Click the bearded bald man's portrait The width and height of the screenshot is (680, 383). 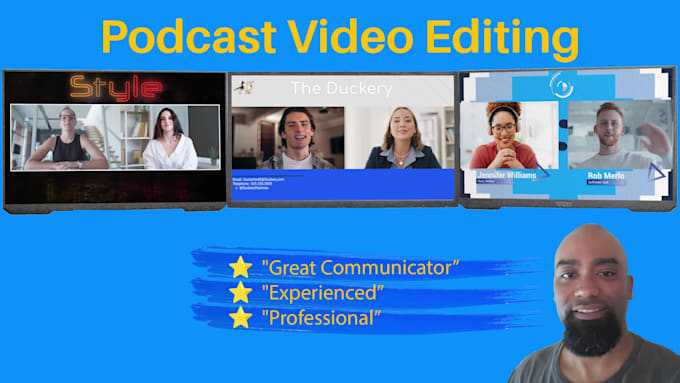[x=594, y=304]
